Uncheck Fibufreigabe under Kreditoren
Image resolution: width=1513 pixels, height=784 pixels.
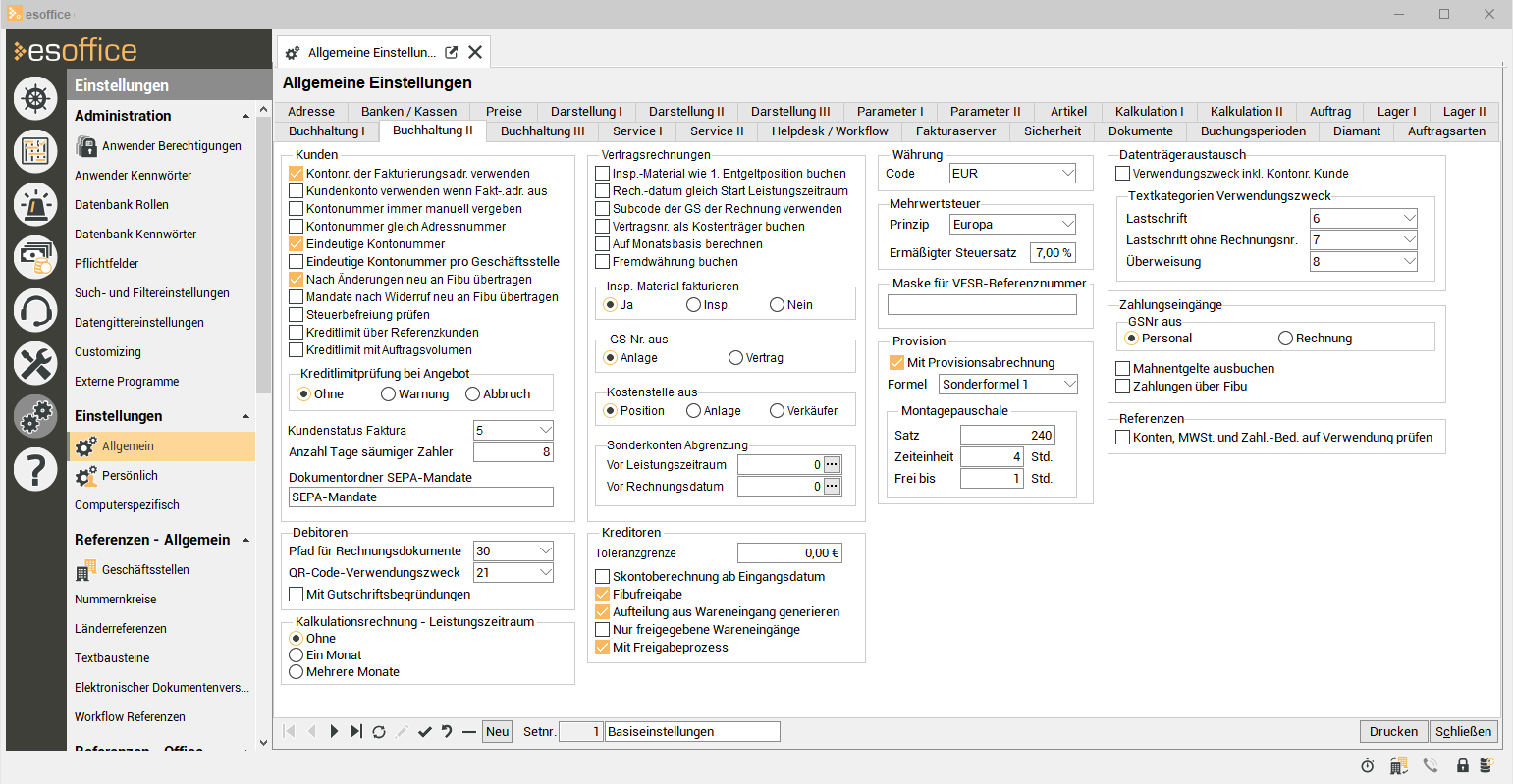pos(603,595)
